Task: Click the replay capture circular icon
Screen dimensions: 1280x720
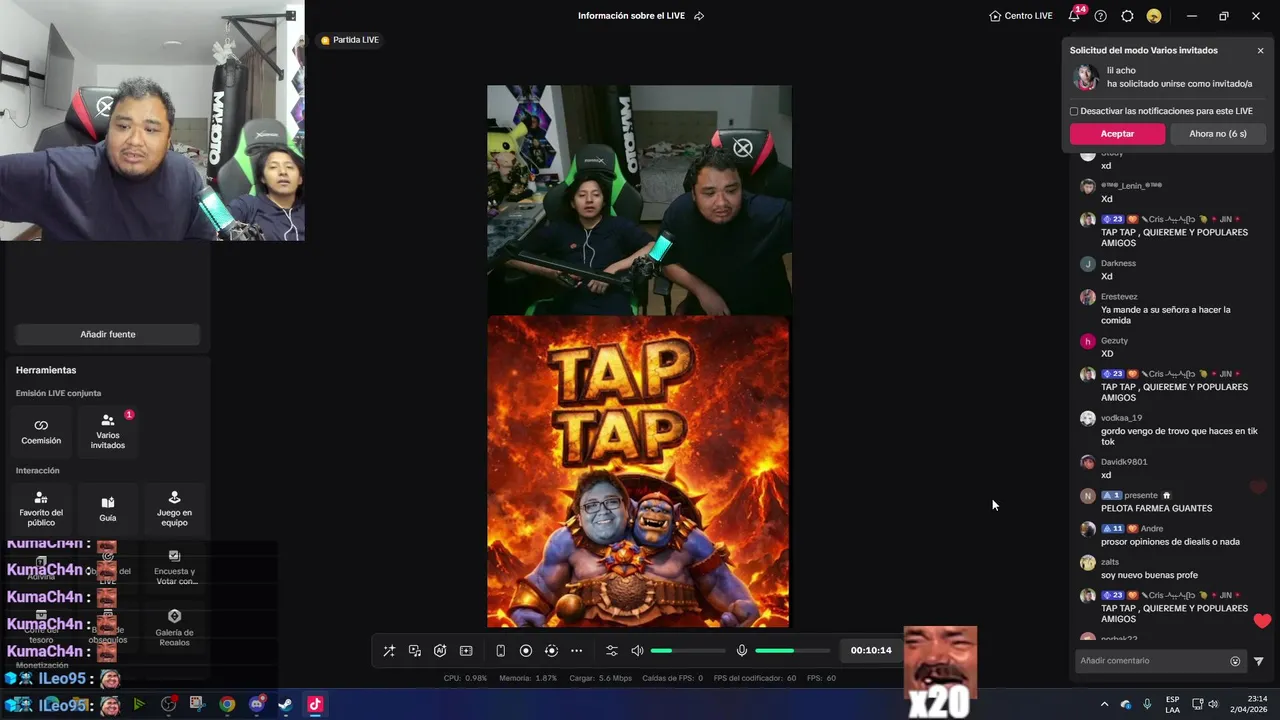Action: tap(551, 651)
